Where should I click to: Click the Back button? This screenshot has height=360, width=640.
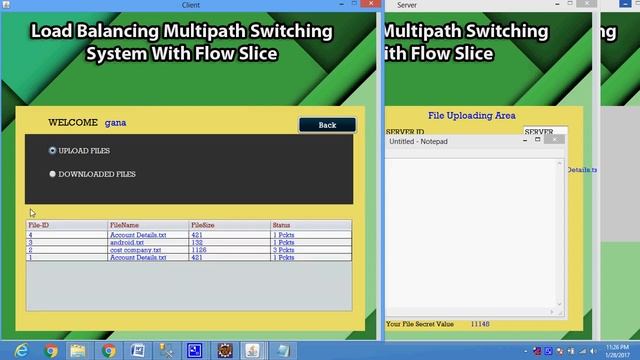(x=327, y=125)
